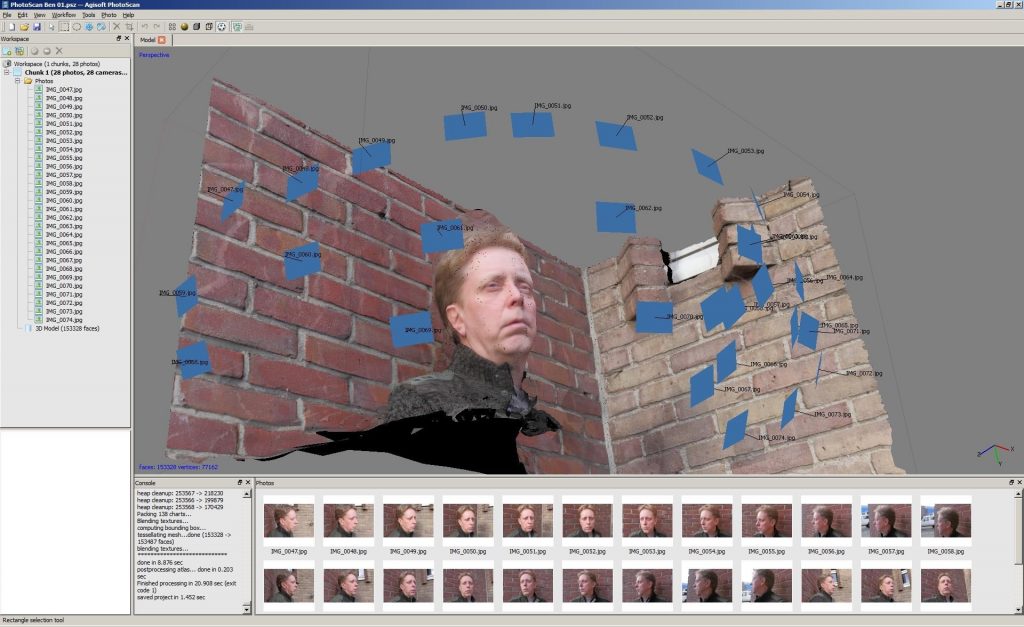Toggle the textured model view mode
Image resolution: width=1024 pixels, height=627 pixels.
pyautogui.click(x=221, y=26)
